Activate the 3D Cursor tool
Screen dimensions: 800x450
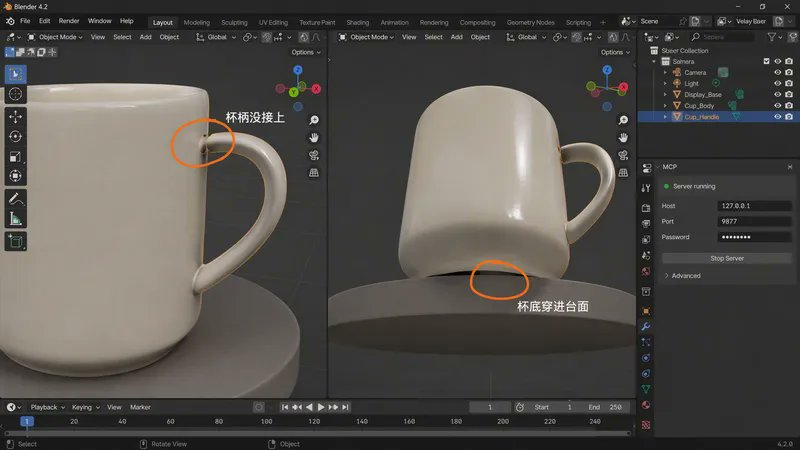point(15,94)
